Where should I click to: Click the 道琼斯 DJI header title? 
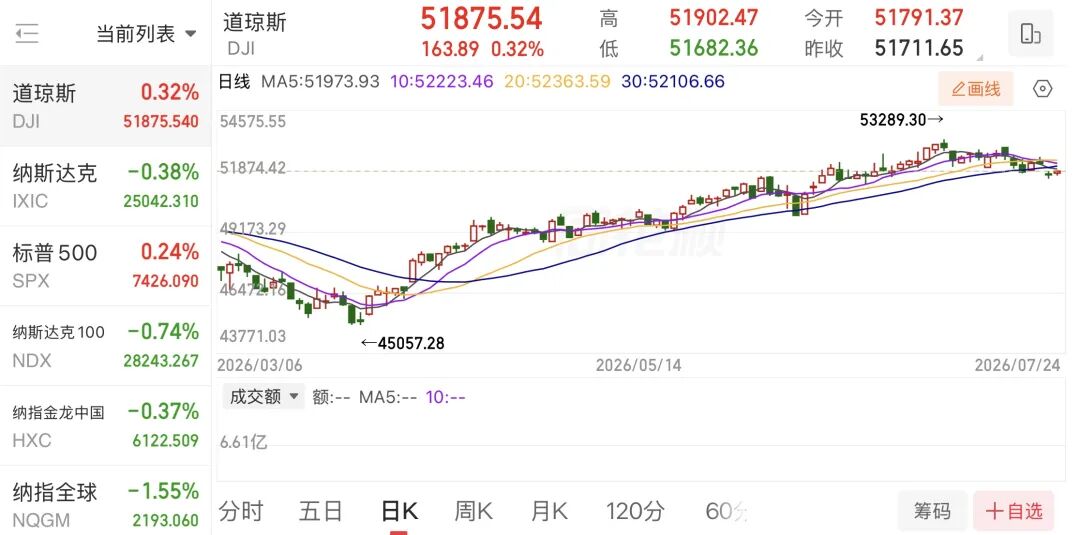(x=254, y=34)
